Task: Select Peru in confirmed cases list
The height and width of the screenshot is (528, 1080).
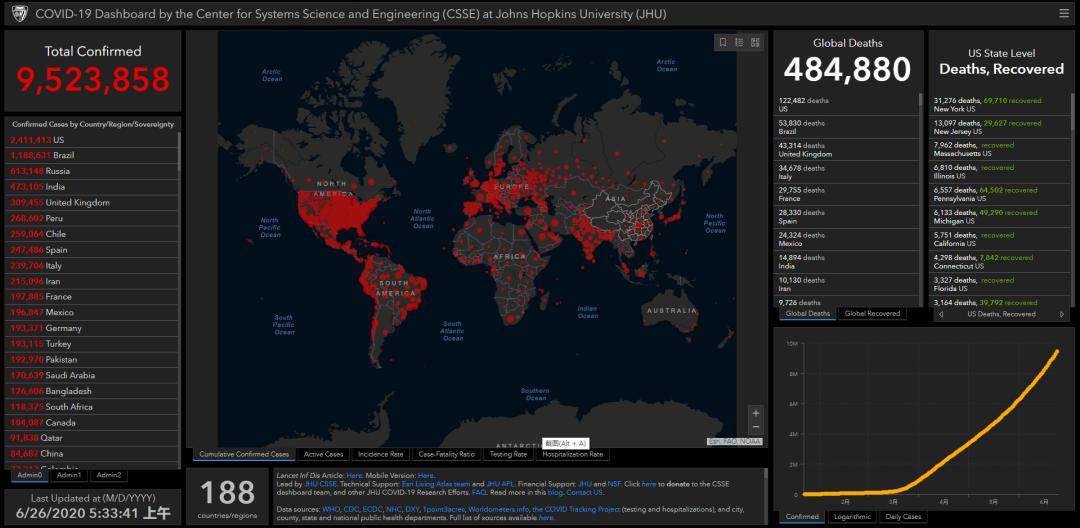Action: pos(91,218)
